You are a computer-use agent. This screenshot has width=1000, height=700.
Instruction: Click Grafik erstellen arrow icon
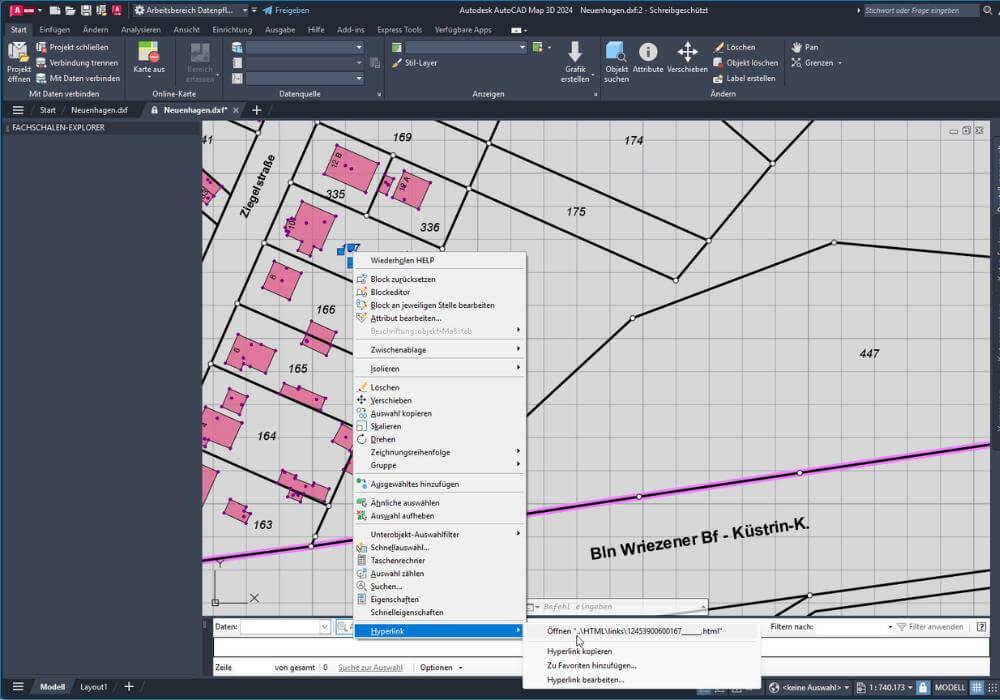click(x=575, y=53)
